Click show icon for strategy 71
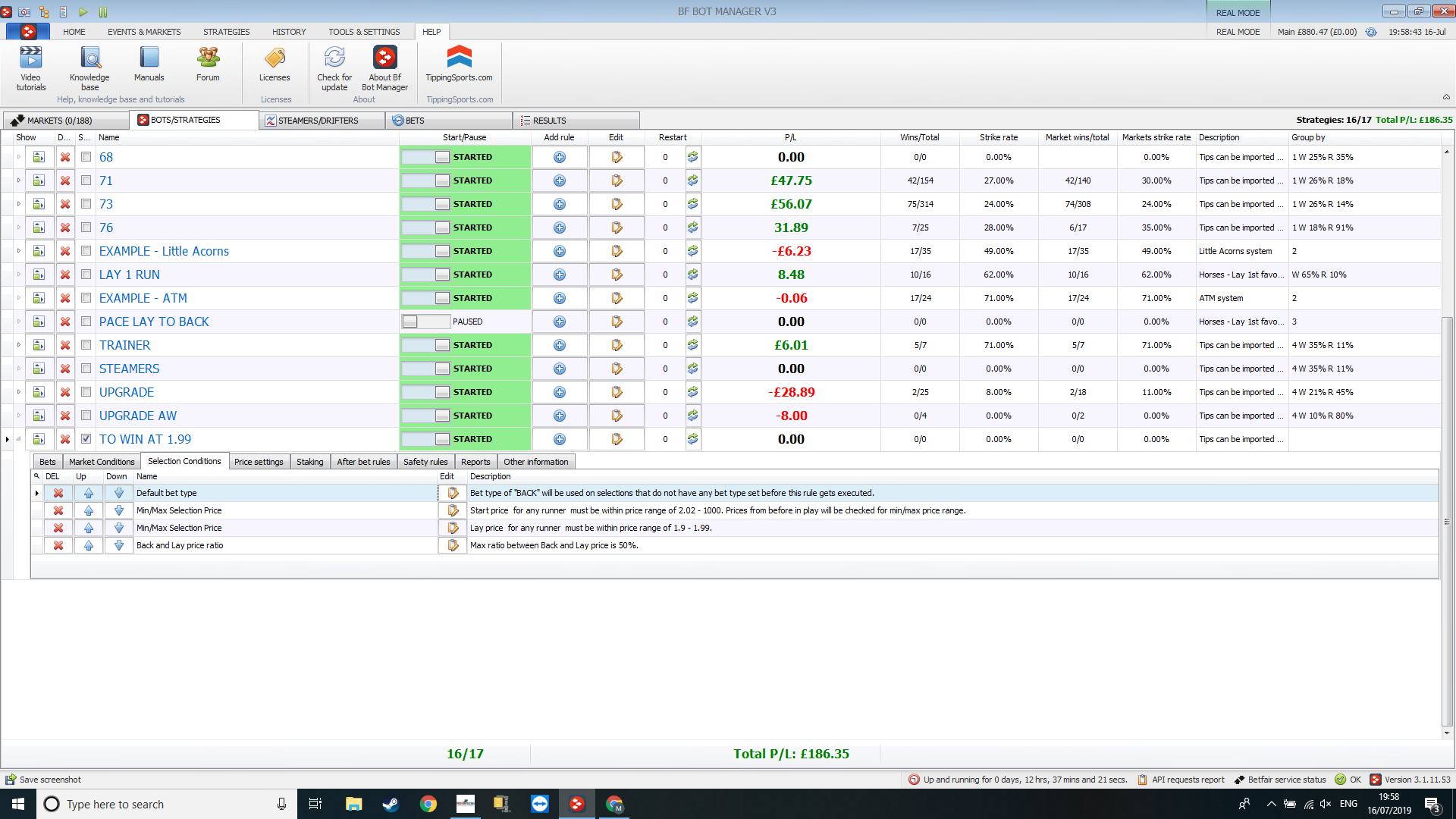 click(39, 180)
